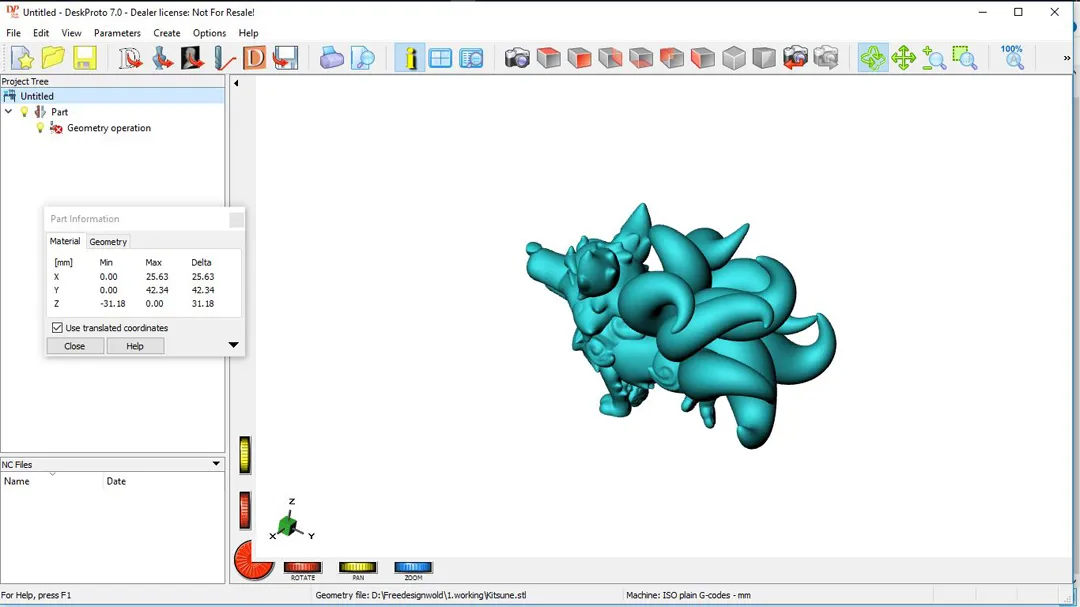Click the four-pane view layout icon

click(x=440, y=58)
